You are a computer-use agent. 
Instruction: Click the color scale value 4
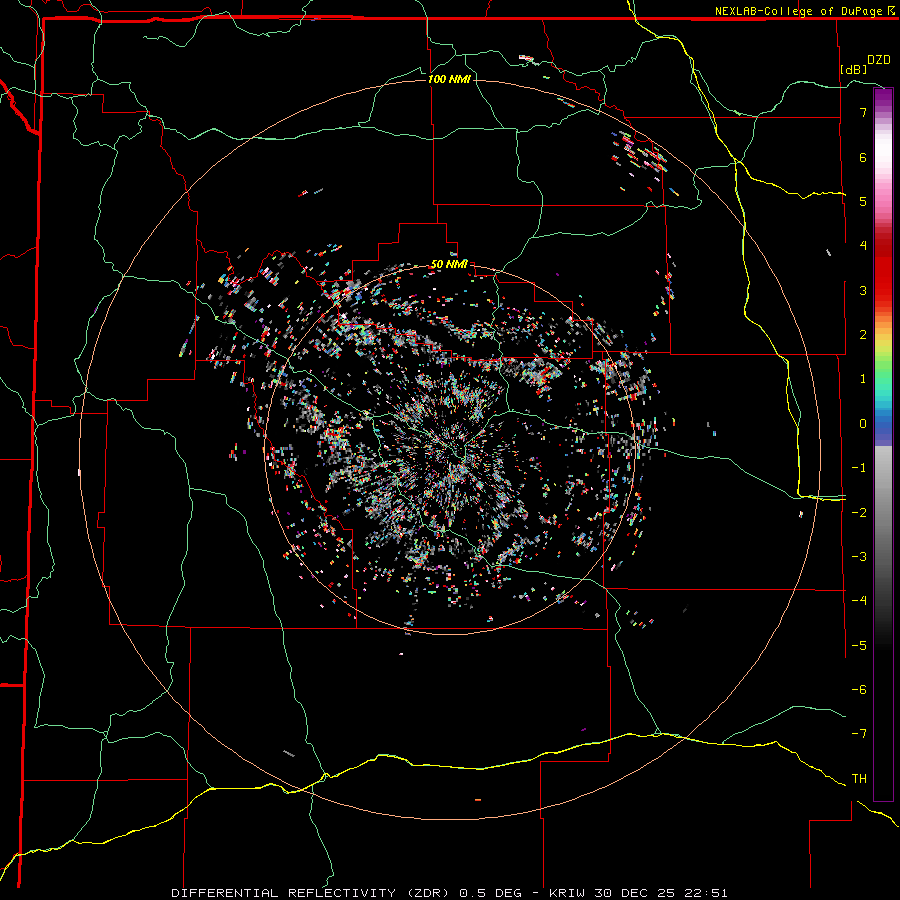click(863, 246)
